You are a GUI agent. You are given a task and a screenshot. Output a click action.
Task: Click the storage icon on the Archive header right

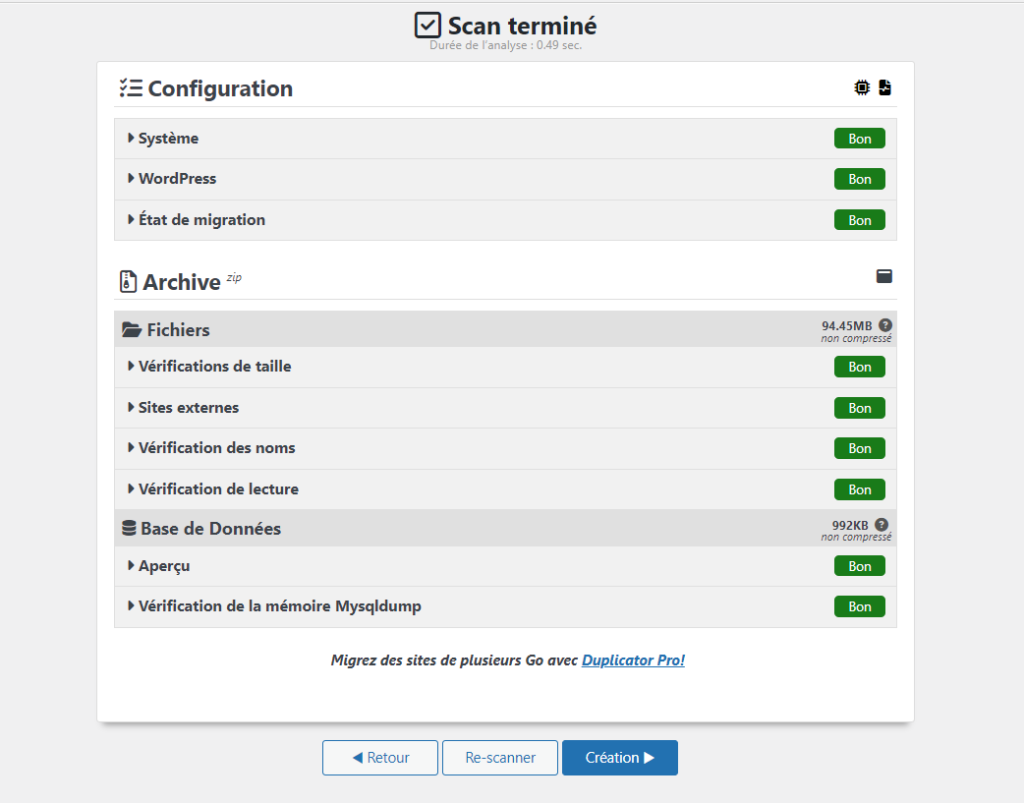tap(884, 276)
